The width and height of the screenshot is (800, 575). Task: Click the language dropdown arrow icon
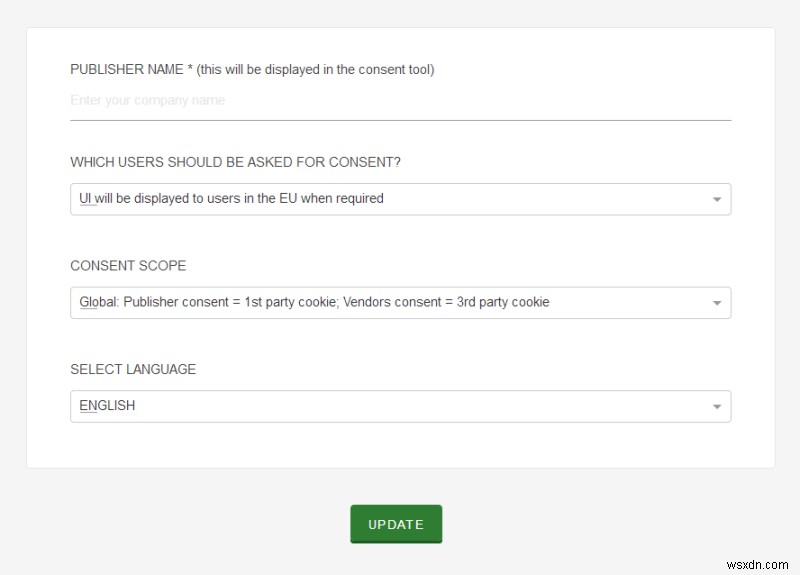(x=717, y=407)
